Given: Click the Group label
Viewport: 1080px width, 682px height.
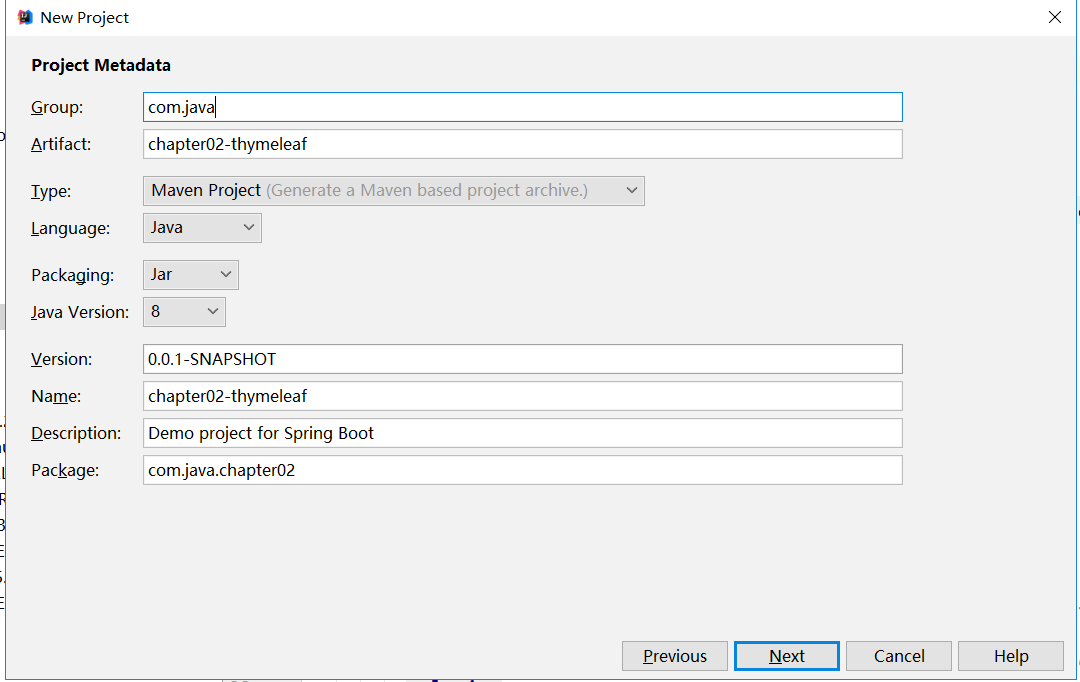Looking at the screenshot, I should 57,107.
